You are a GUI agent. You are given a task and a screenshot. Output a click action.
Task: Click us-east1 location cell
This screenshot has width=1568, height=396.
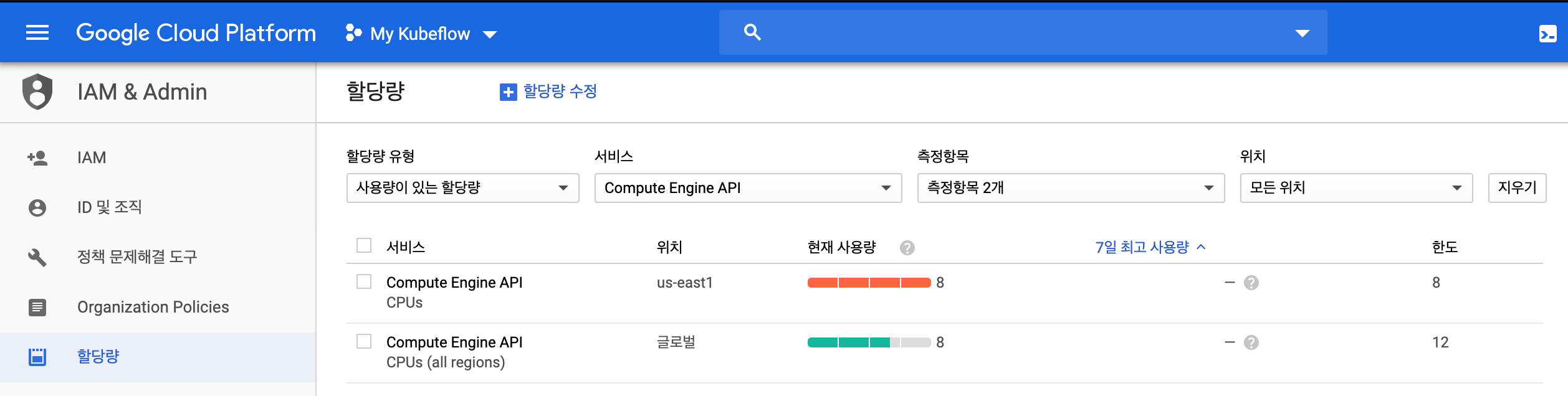pos(685,283)
